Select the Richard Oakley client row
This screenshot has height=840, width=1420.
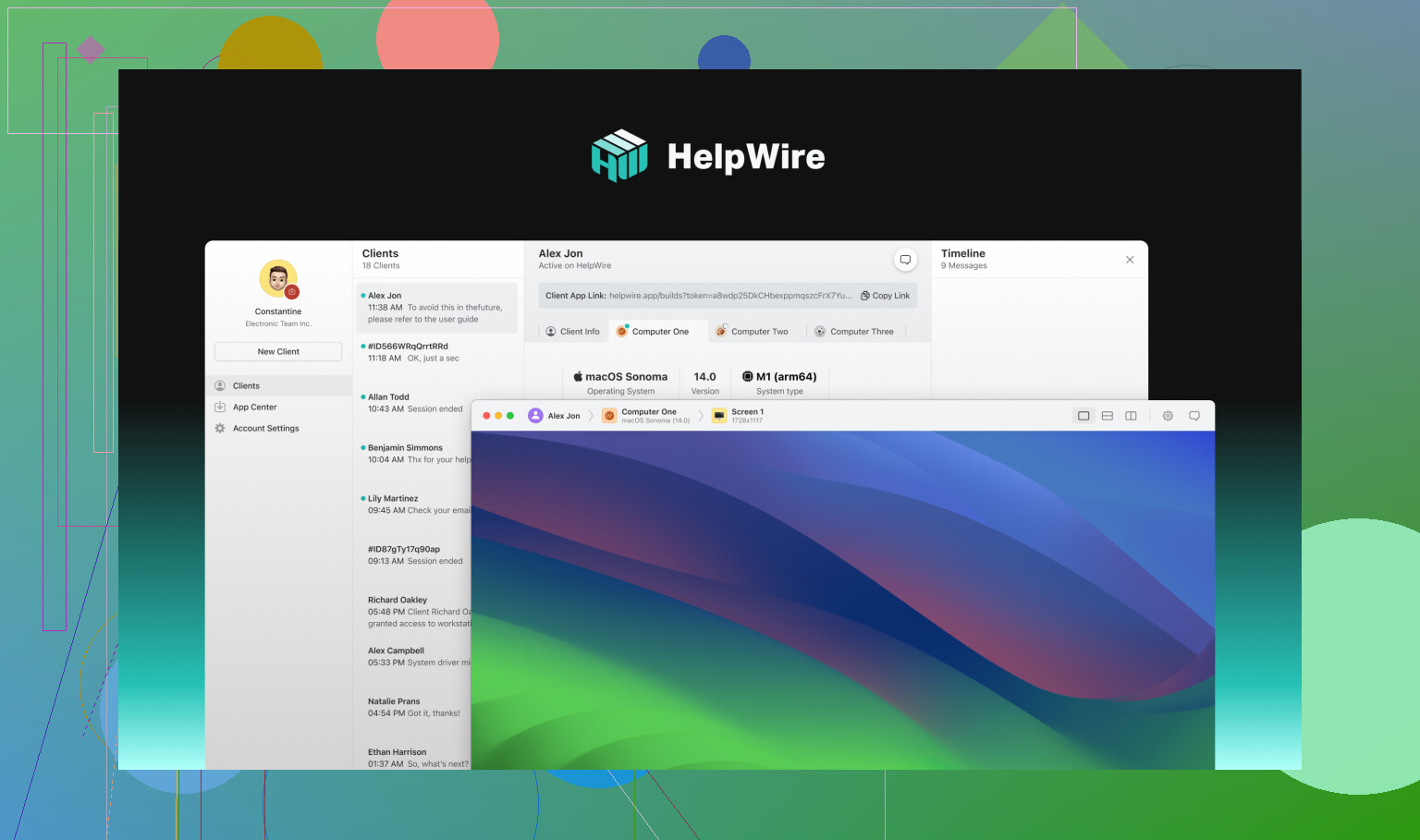click(413, 612)
